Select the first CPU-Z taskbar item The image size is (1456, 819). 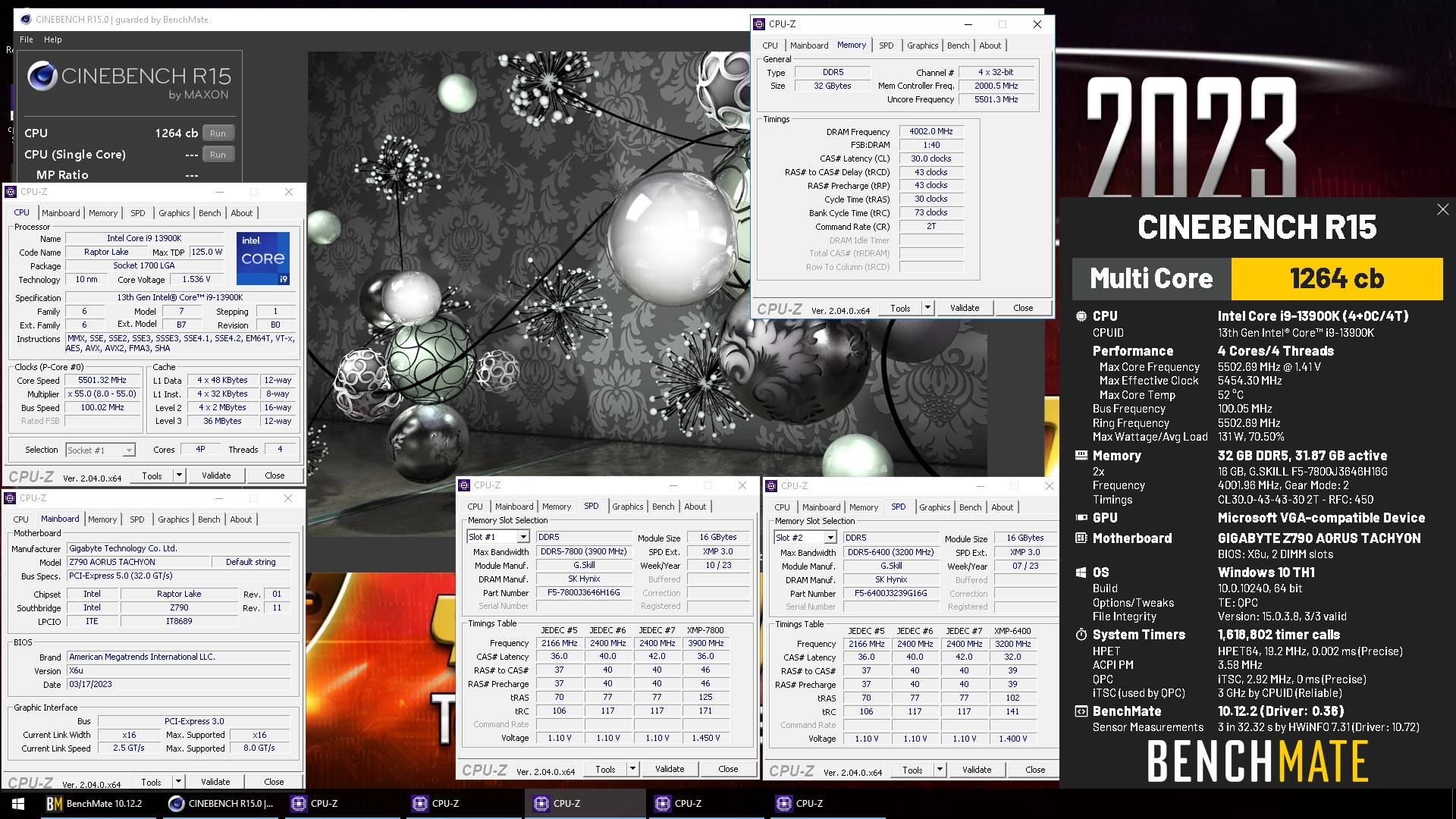click(342, 804)
